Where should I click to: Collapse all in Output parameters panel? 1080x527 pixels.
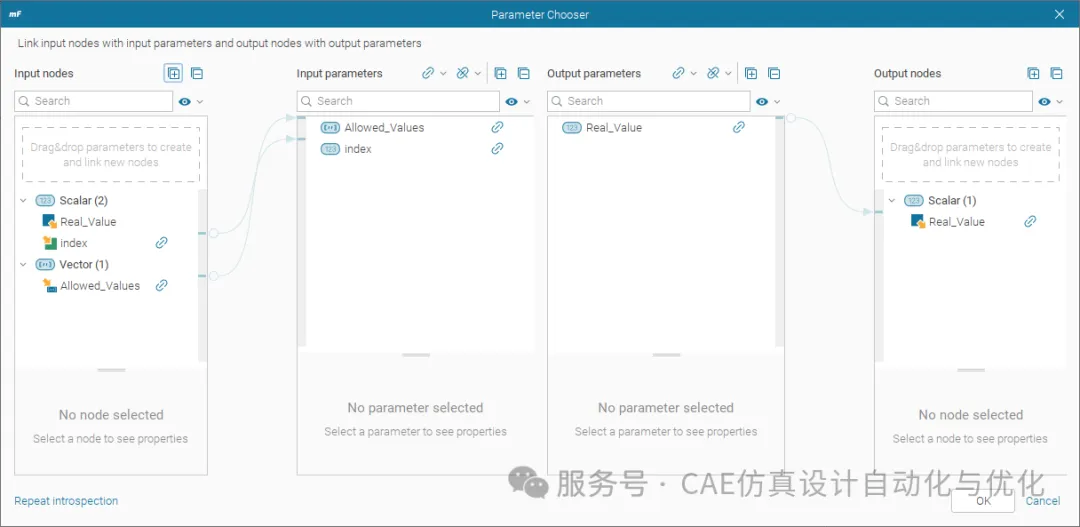pyautogui.click(x=774, y=73)
